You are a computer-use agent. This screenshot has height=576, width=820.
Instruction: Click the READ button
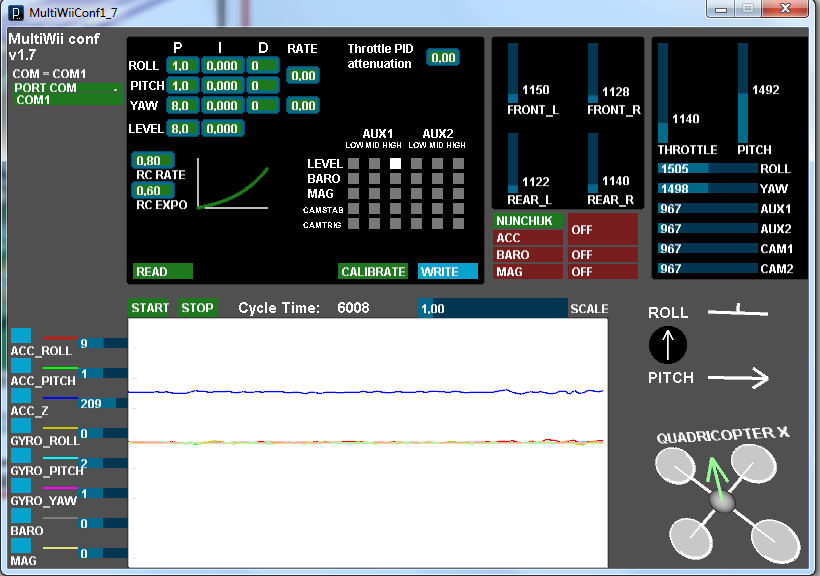[163, 272]
